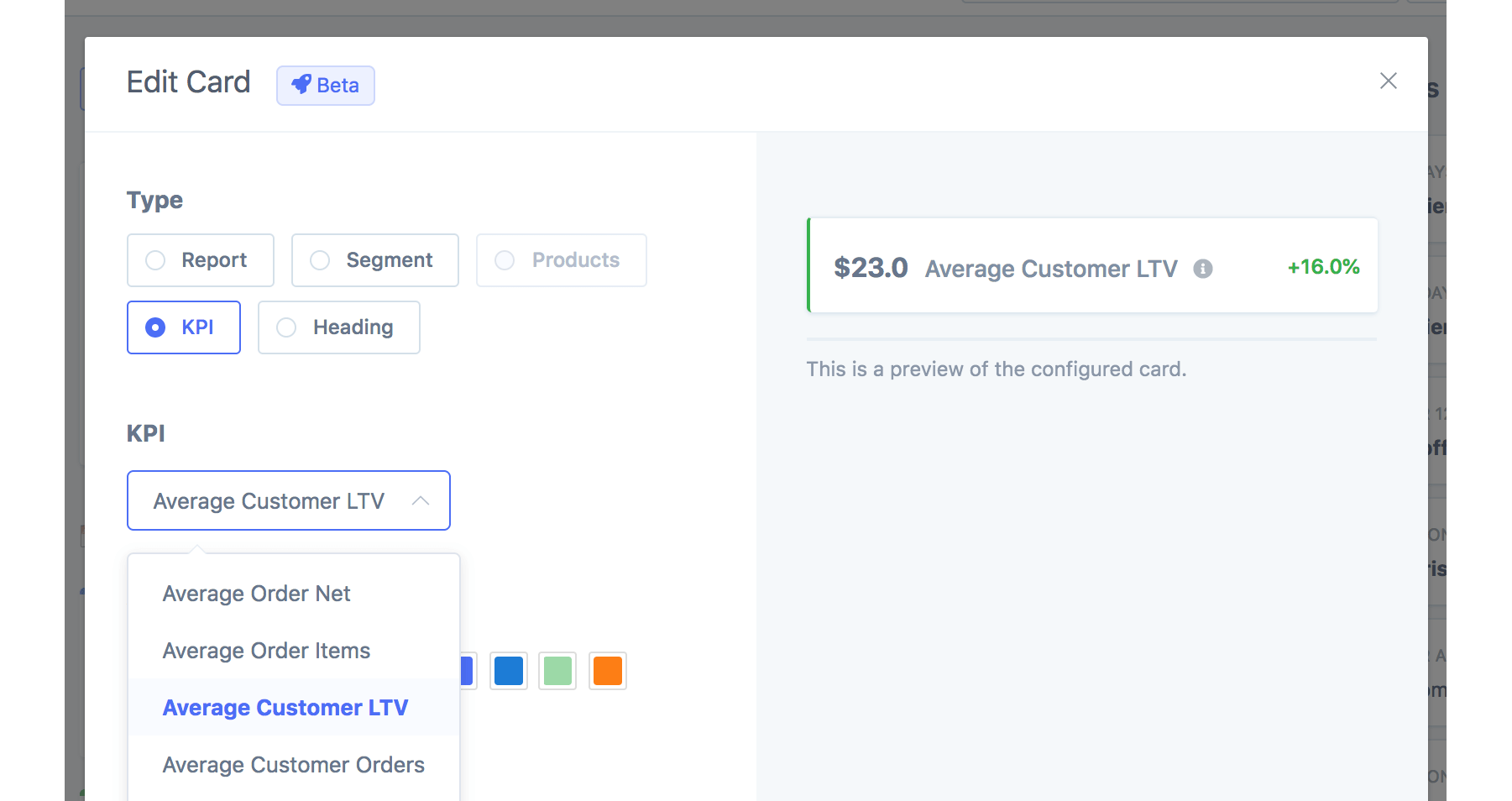Choose Average Order Net from list
Viewport: 1512px width, 801px height.
tap(256, 594)
